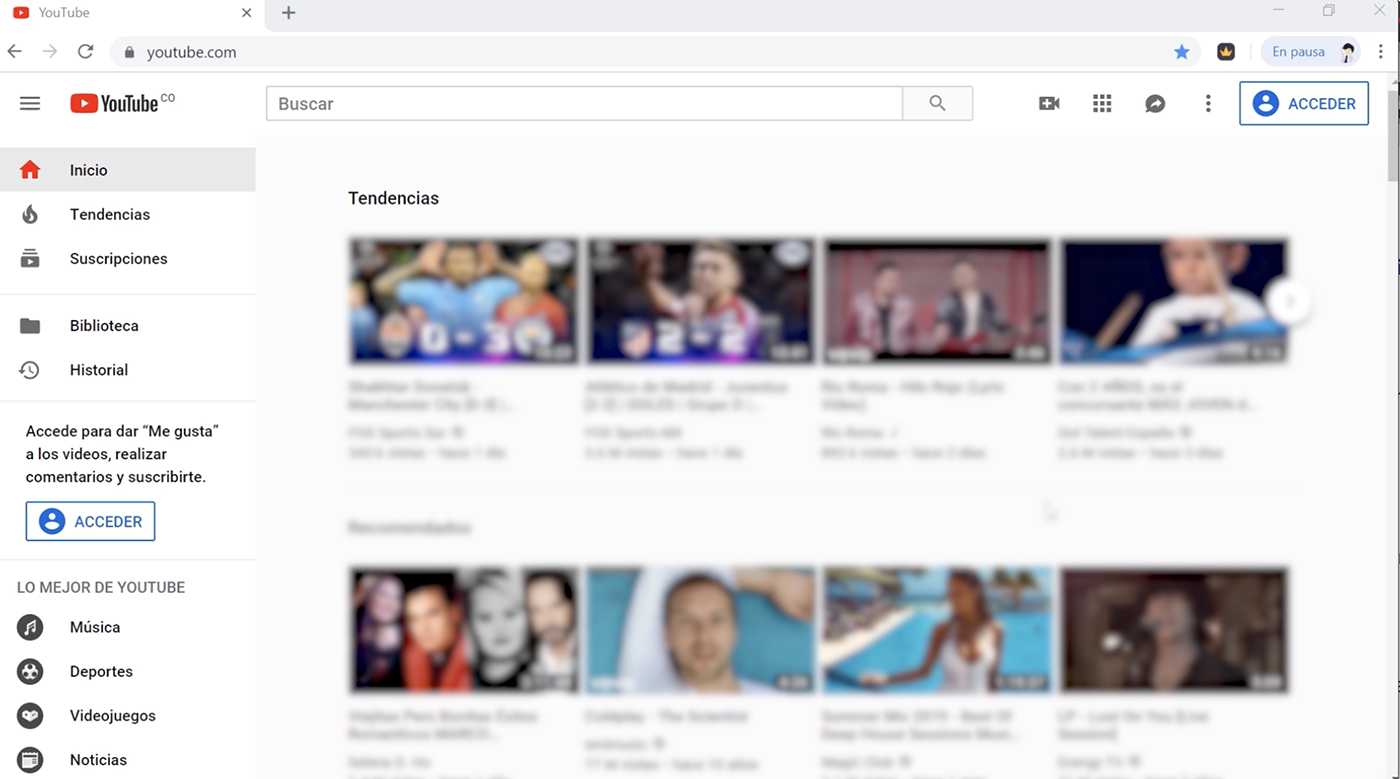
Task: Open Suscripciones in the sidebar
Action: pyautogui.click(x=128, y=258)
